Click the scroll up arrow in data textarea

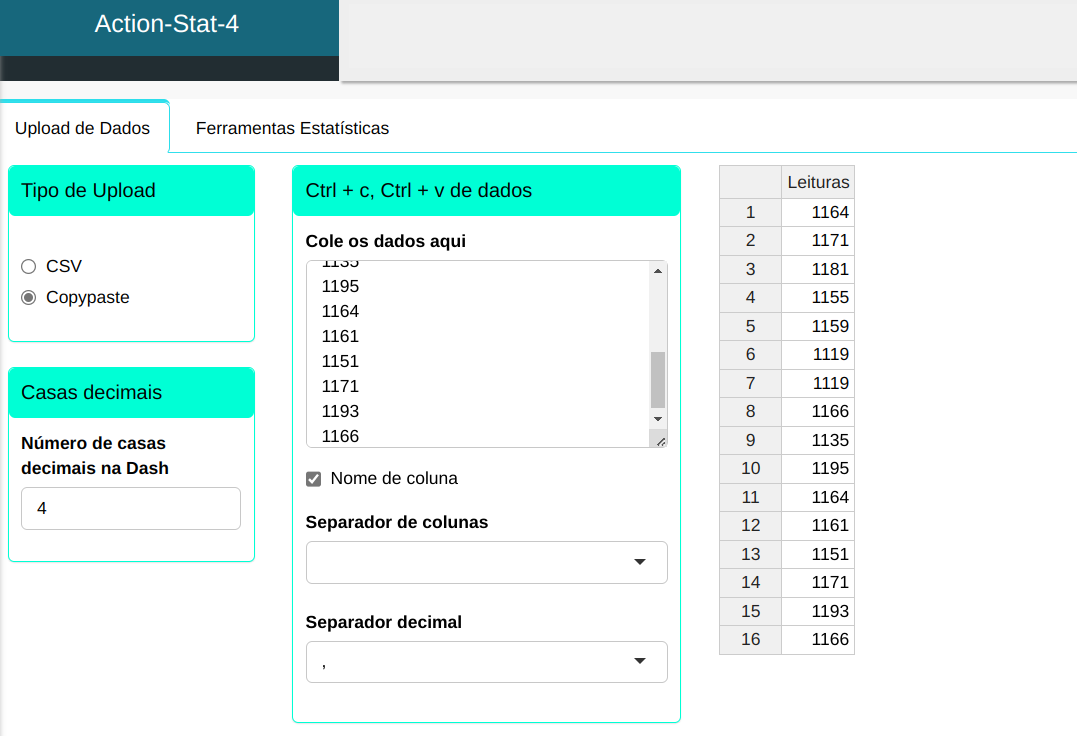click(657, 271)
